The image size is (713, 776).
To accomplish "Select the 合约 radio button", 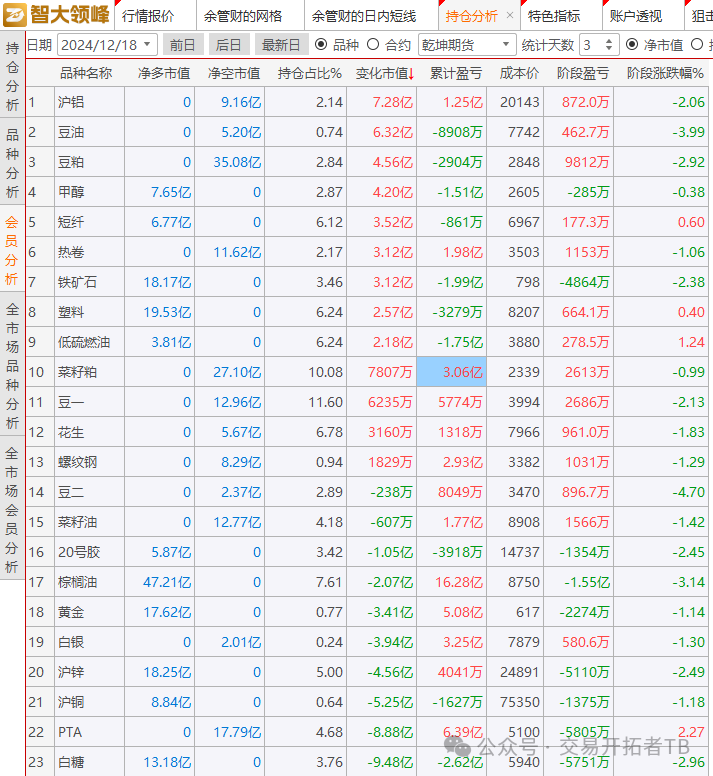I will (x=373, y=45).
